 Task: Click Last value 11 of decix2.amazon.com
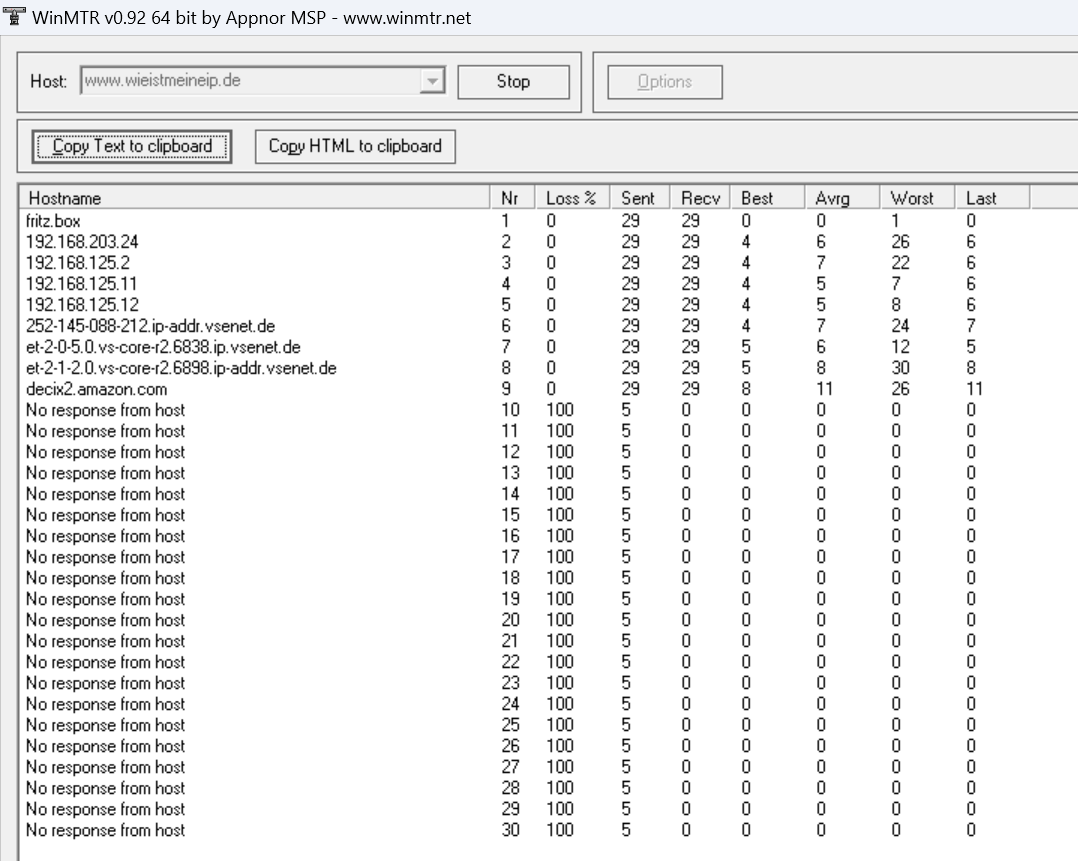(974, 389)
